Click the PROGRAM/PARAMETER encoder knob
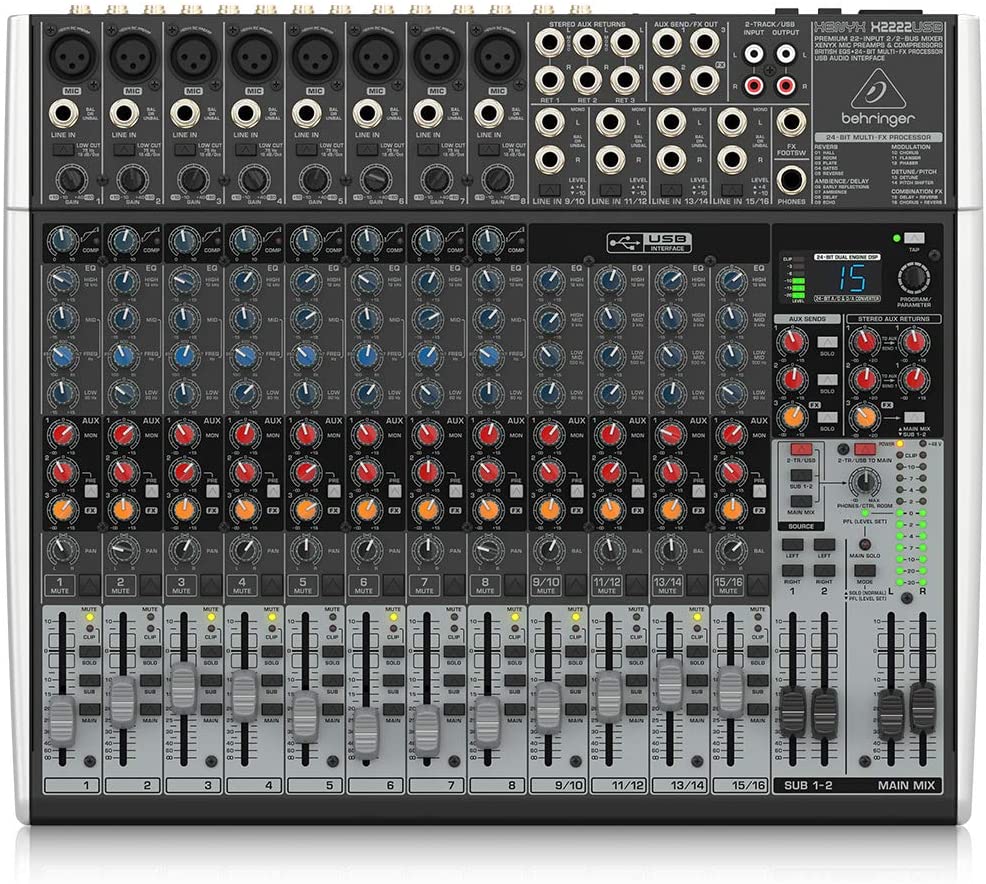This screenshot has height=884, width=986. coord(914,278)
